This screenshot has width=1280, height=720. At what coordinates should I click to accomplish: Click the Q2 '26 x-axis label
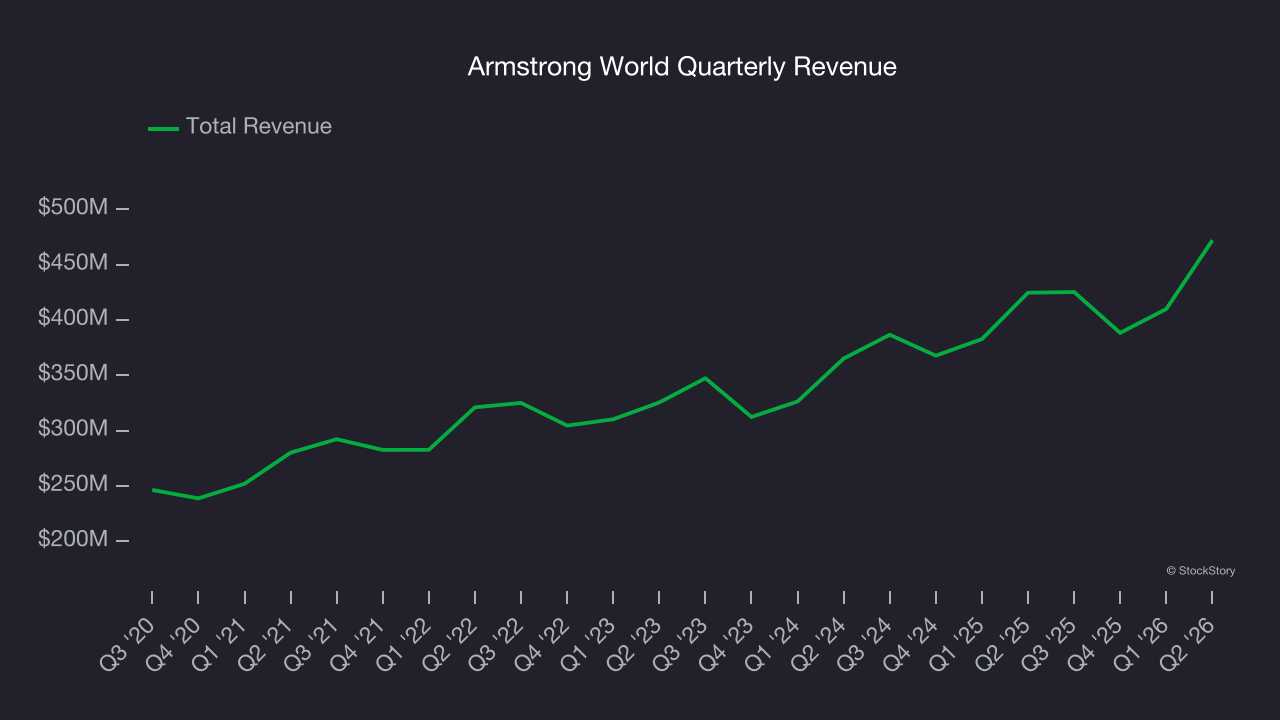click(1186, 644)
